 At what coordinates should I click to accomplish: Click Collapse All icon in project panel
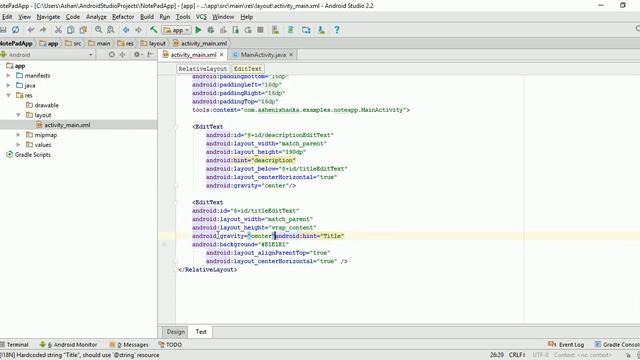122,55
